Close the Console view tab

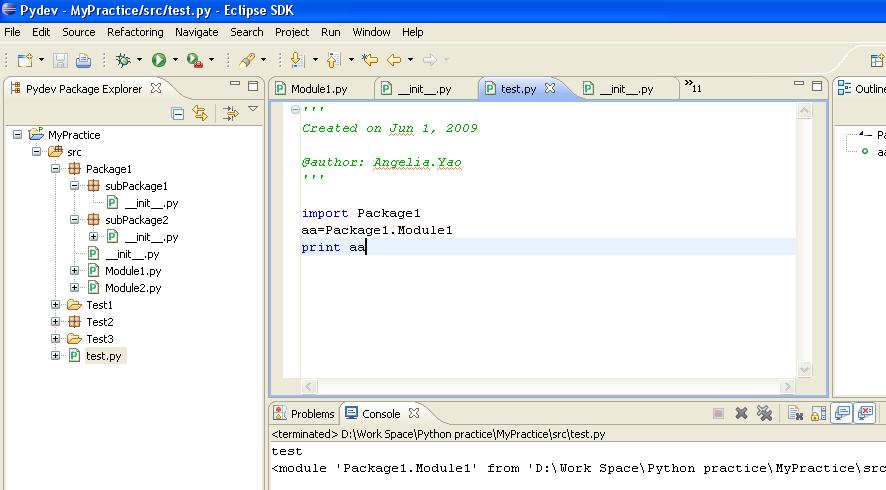click(x=414, y=413)
